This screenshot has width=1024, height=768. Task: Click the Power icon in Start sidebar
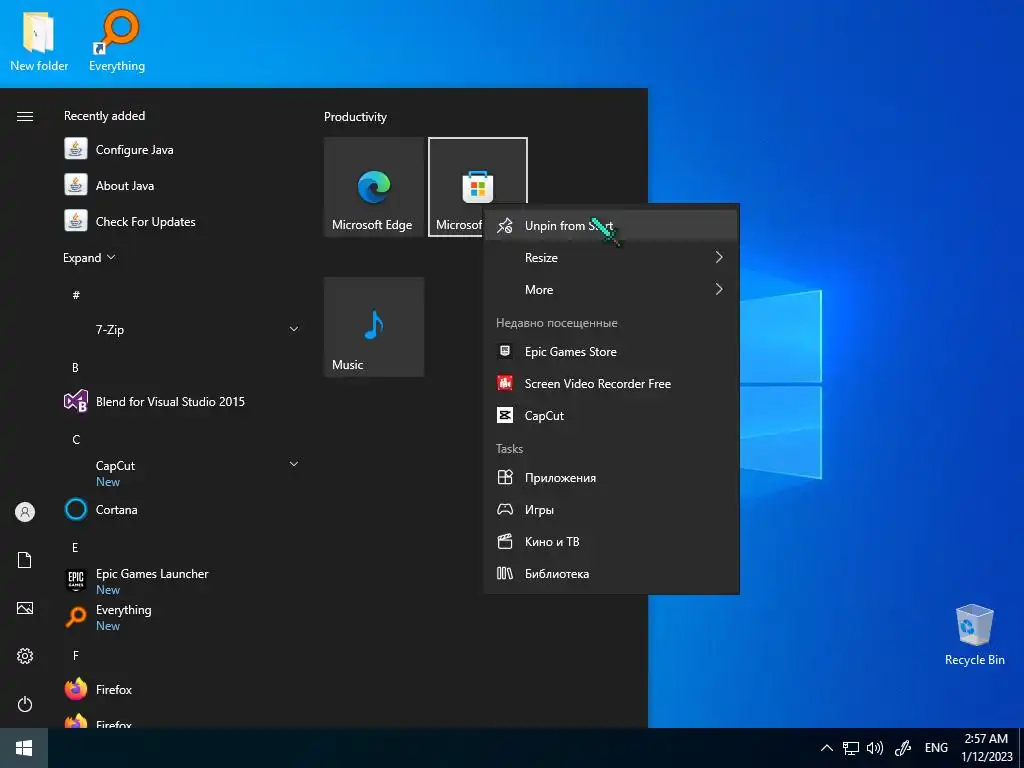click(x=25, y=704)
